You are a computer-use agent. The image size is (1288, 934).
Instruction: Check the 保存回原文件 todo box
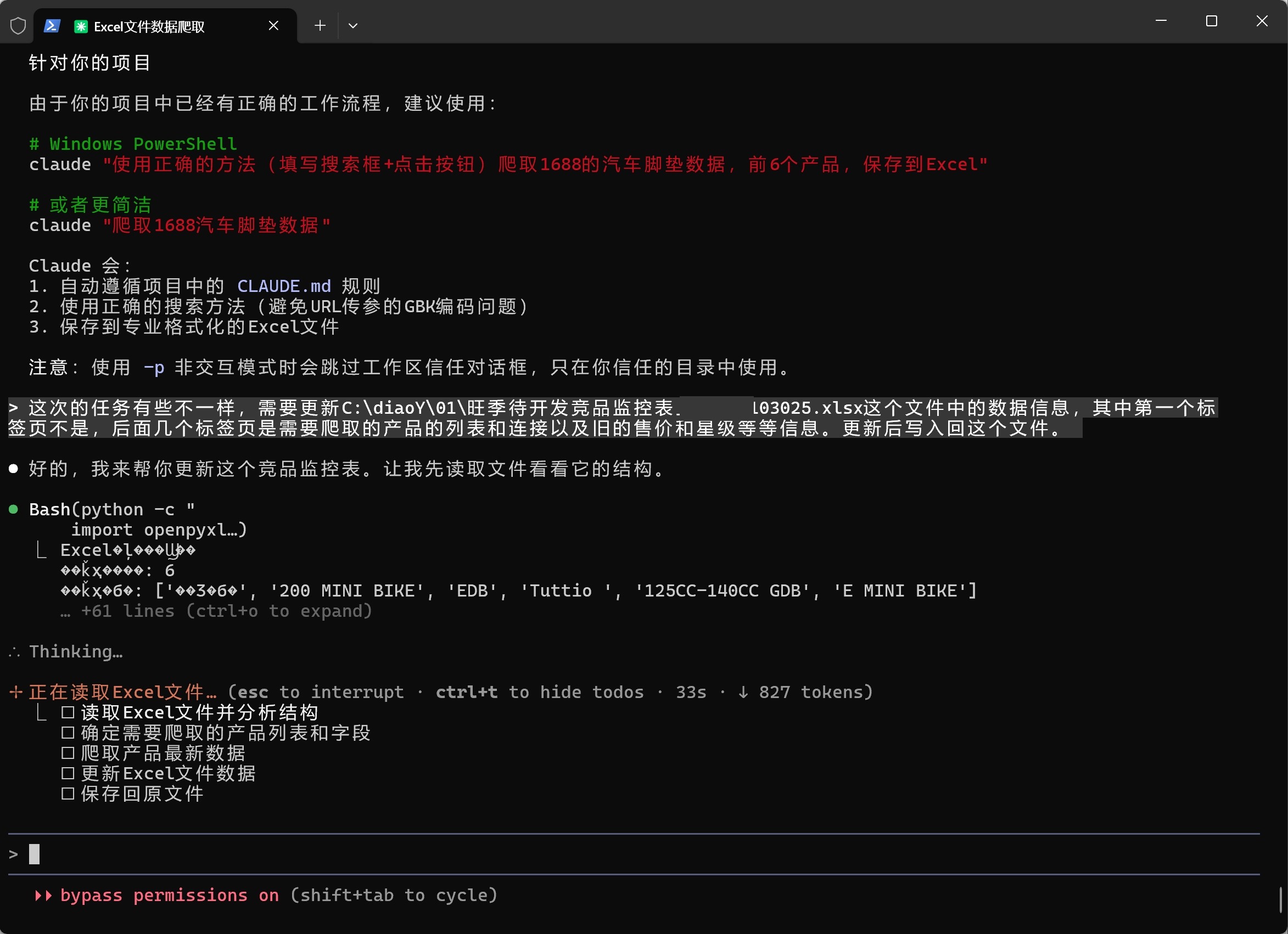pos(68,793)
